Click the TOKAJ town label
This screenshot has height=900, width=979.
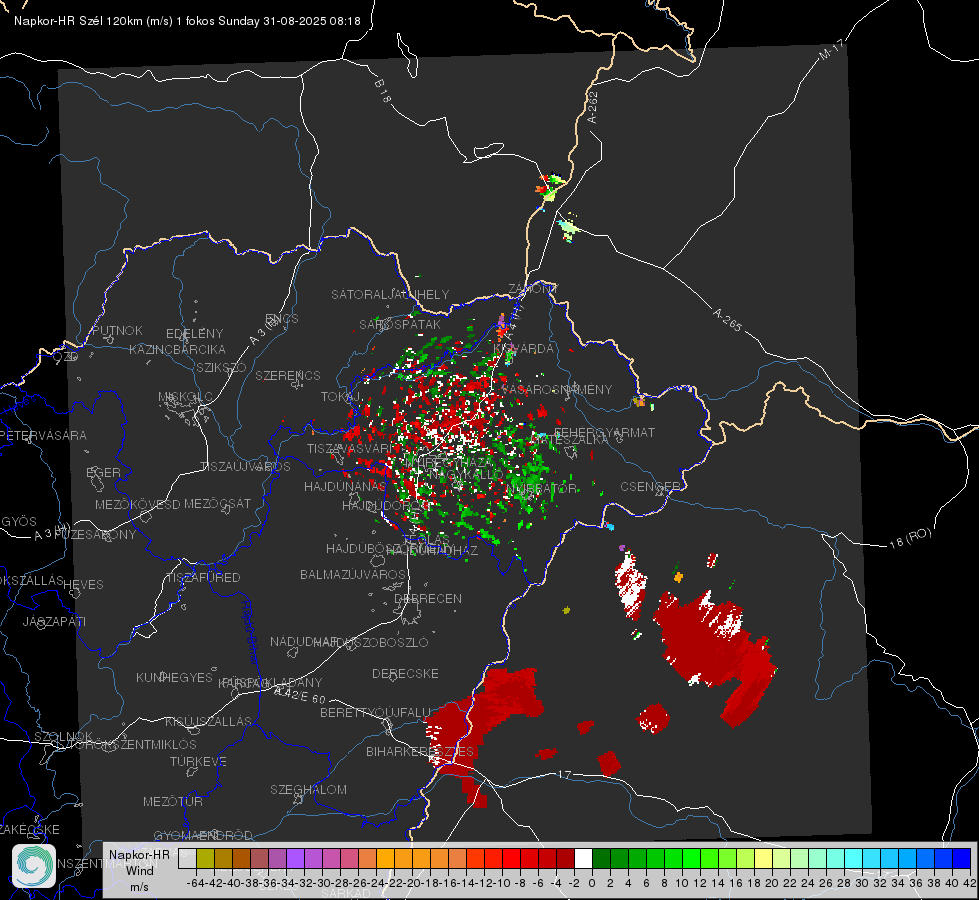click(x=342, y=397)
